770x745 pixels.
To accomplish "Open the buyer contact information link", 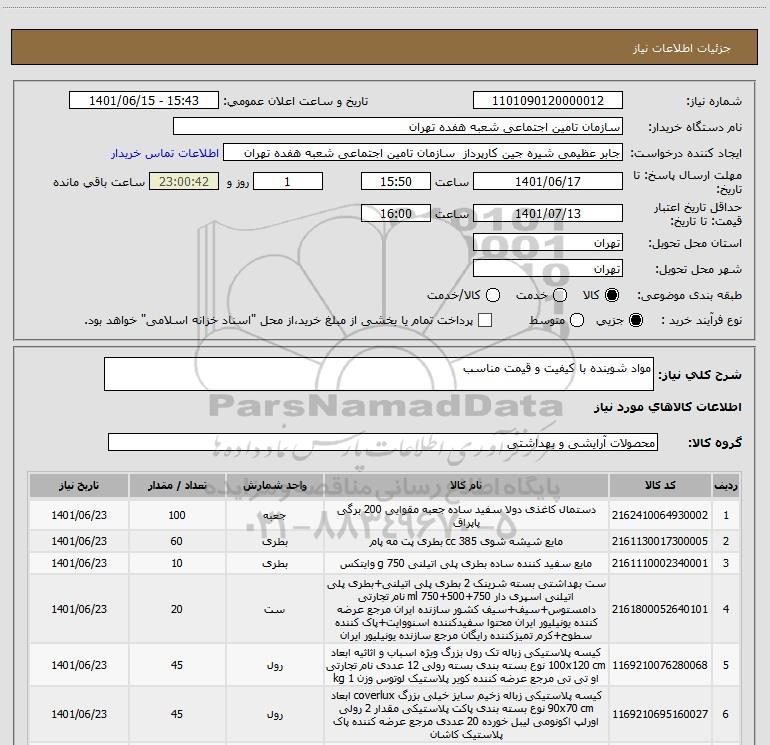I will (165, 153).
